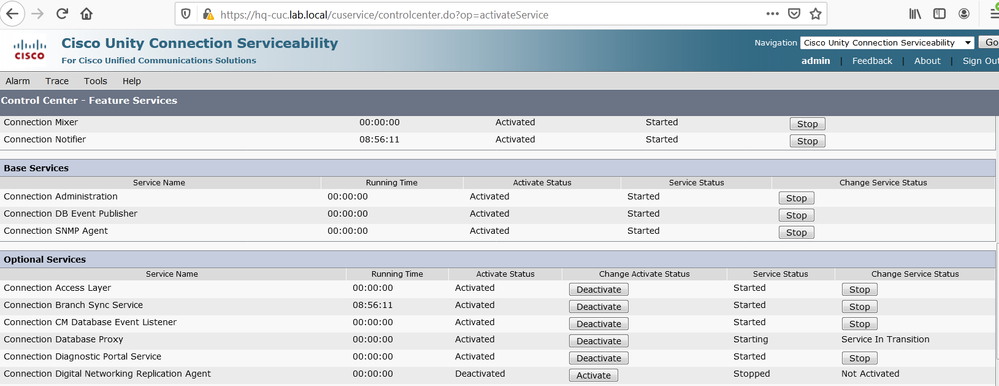
Task: Stop the Connection Access Layer service
Action: (x=859, y=289)
